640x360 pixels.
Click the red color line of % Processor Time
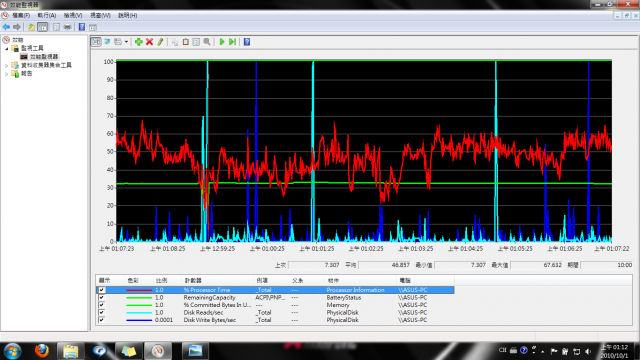coord(139,290)
